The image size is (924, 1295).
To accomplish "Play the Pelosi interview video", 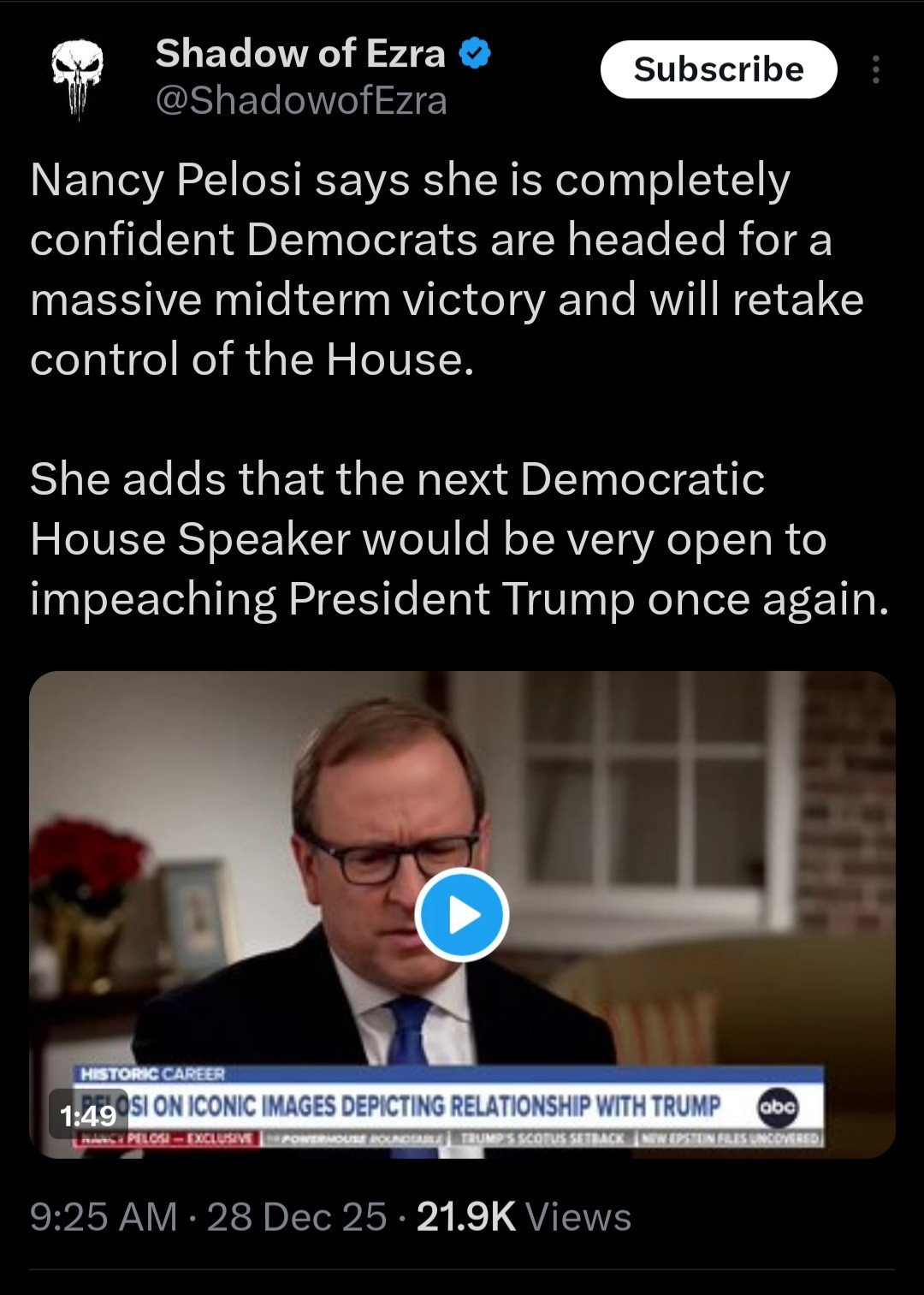I will point(462,914).
